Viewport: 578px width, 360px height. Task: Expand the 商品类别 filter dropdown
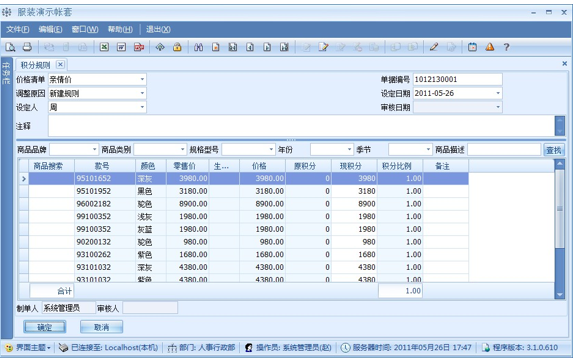point(182,150)
